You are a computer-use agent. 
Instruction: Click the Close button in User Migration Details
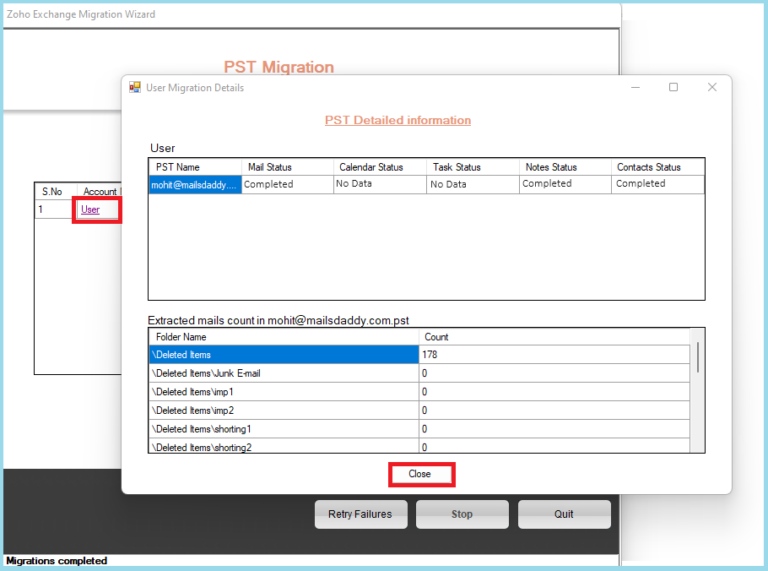[x=421, y=474]
